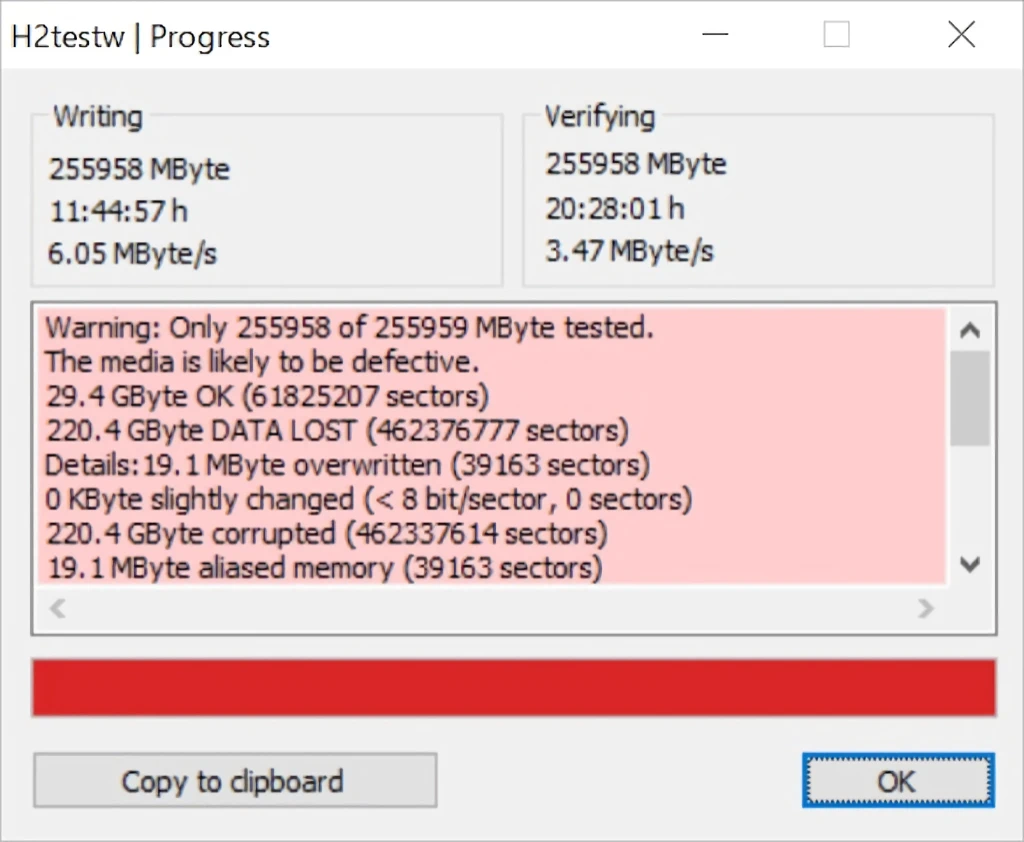Screen dimensions: 1024x842
Task: Click the vertical scrollbar thumb in results log
Action: 970,398
